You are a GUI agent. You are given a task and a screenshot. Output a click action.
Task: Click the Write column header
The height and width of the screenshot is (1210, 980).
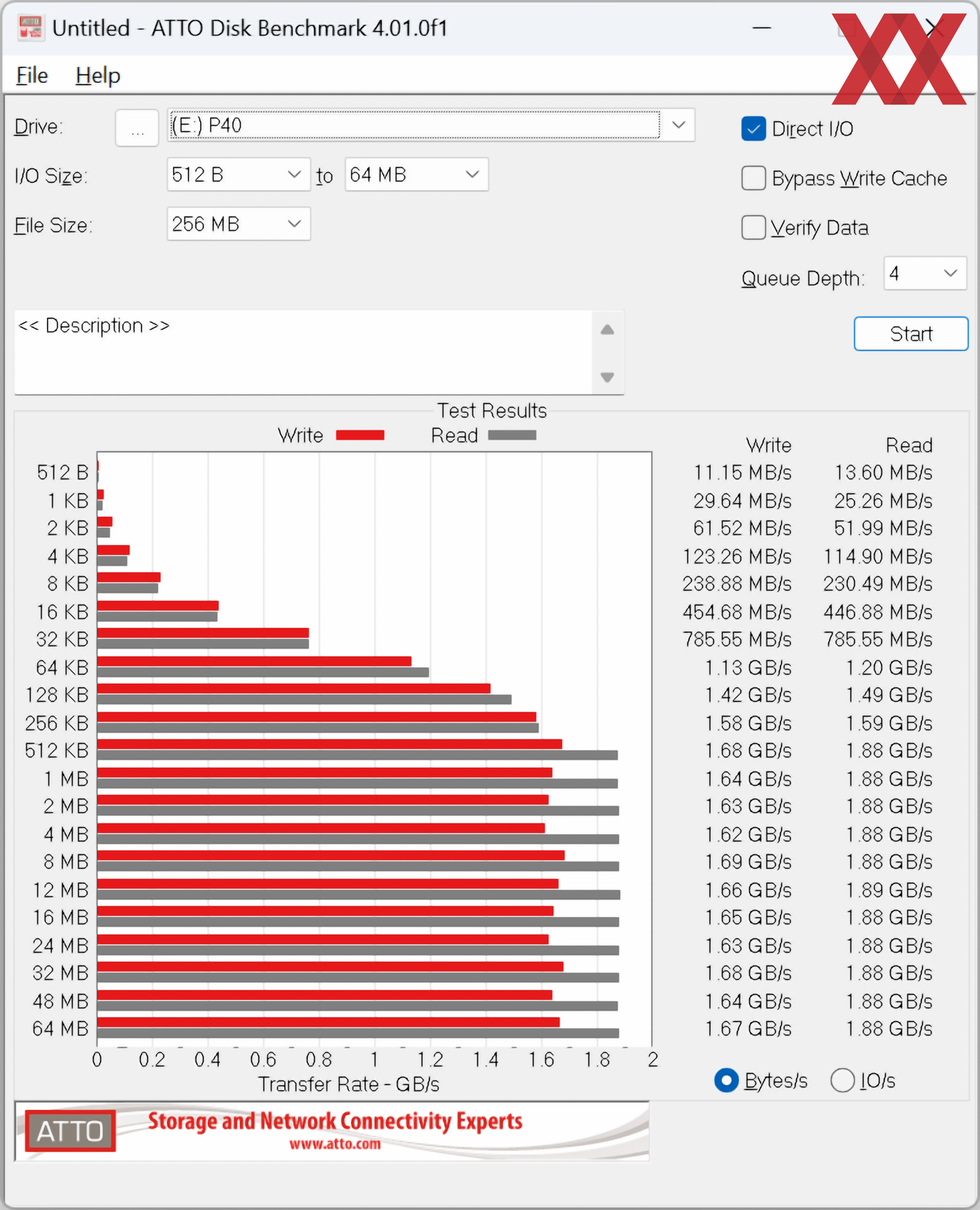coord(768,445)
